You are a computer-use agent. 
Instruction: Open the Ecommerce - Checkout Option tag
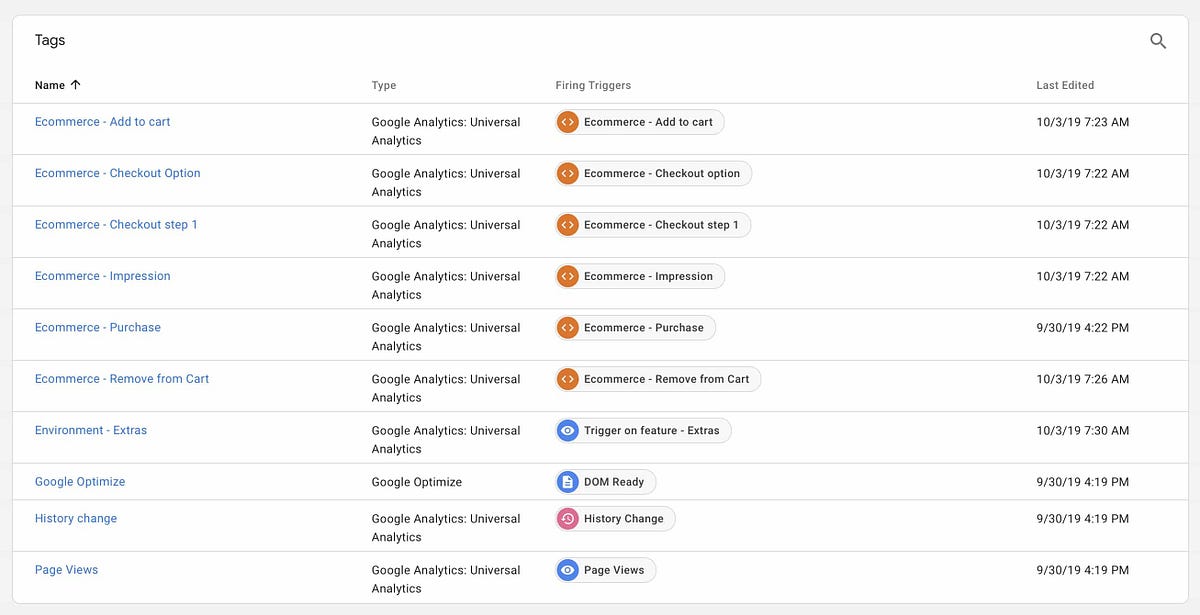[x=117, y=173]
